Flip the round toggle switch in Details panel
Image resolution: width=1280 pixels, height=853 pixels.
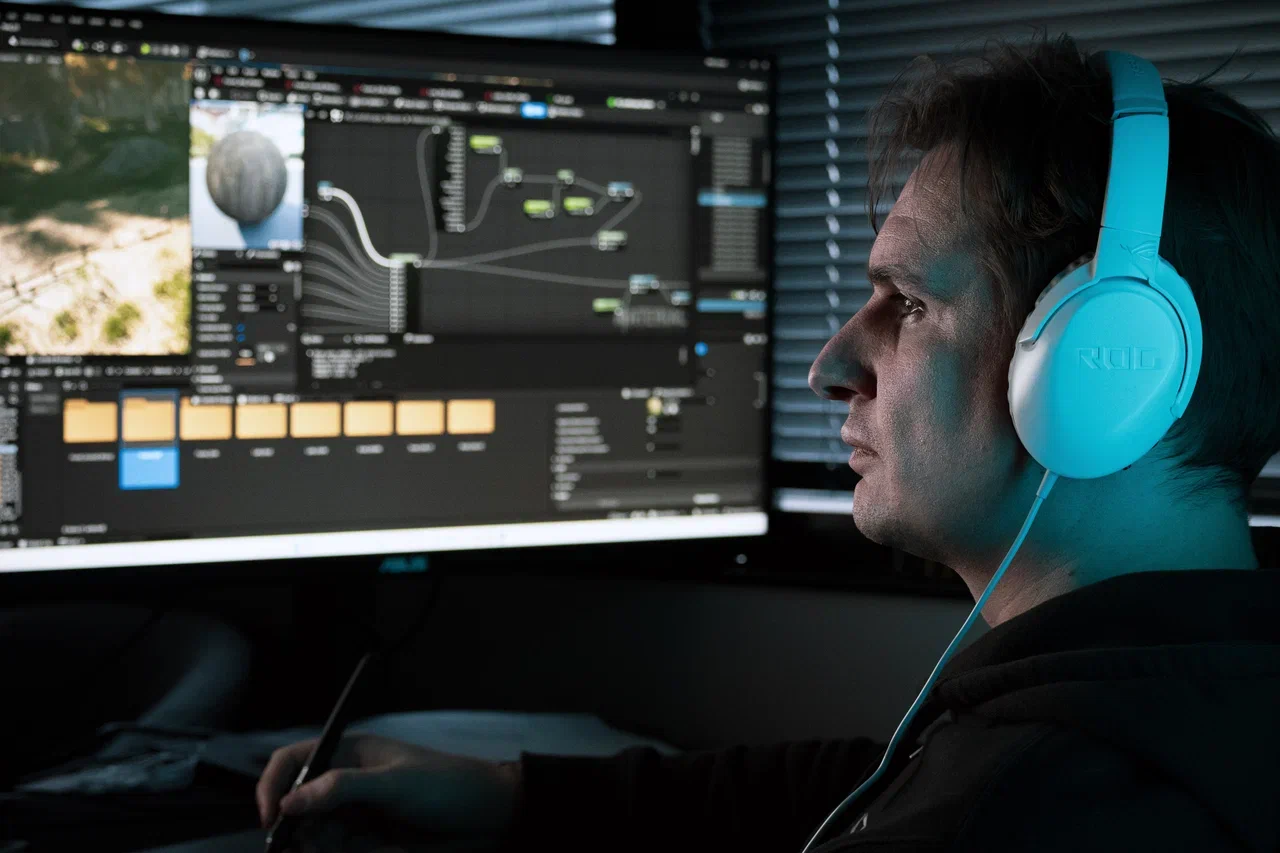267,355
